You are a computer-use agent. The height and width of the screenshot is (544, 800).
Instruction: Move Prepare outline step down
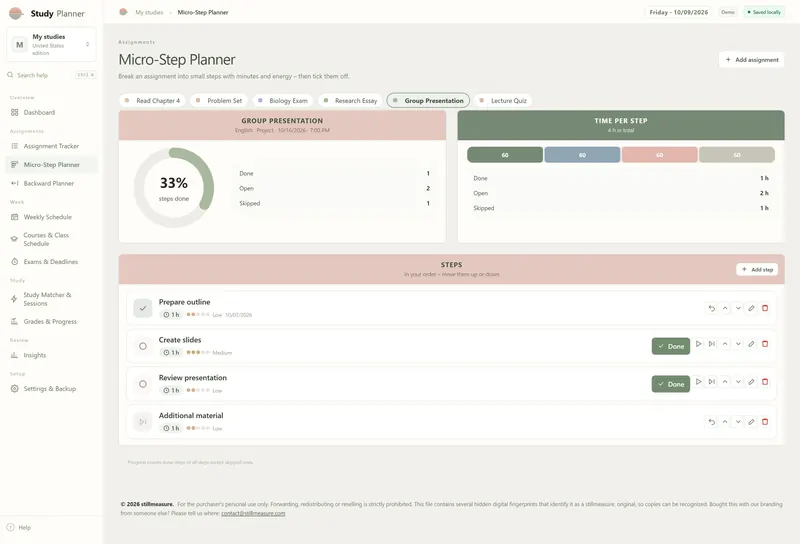(738, 308)
